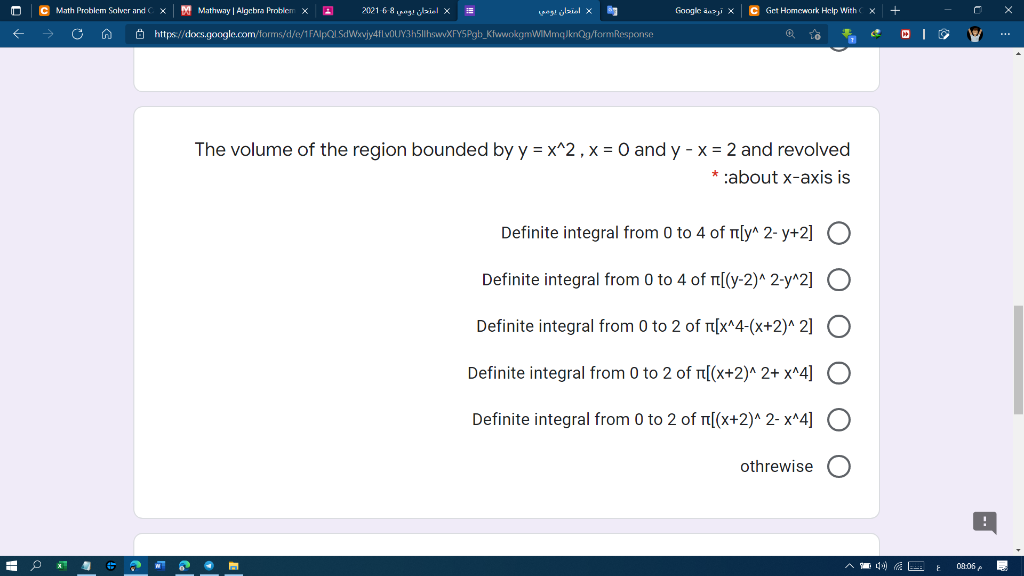
Task: Open the Windows Start menu
Action: 10,566
